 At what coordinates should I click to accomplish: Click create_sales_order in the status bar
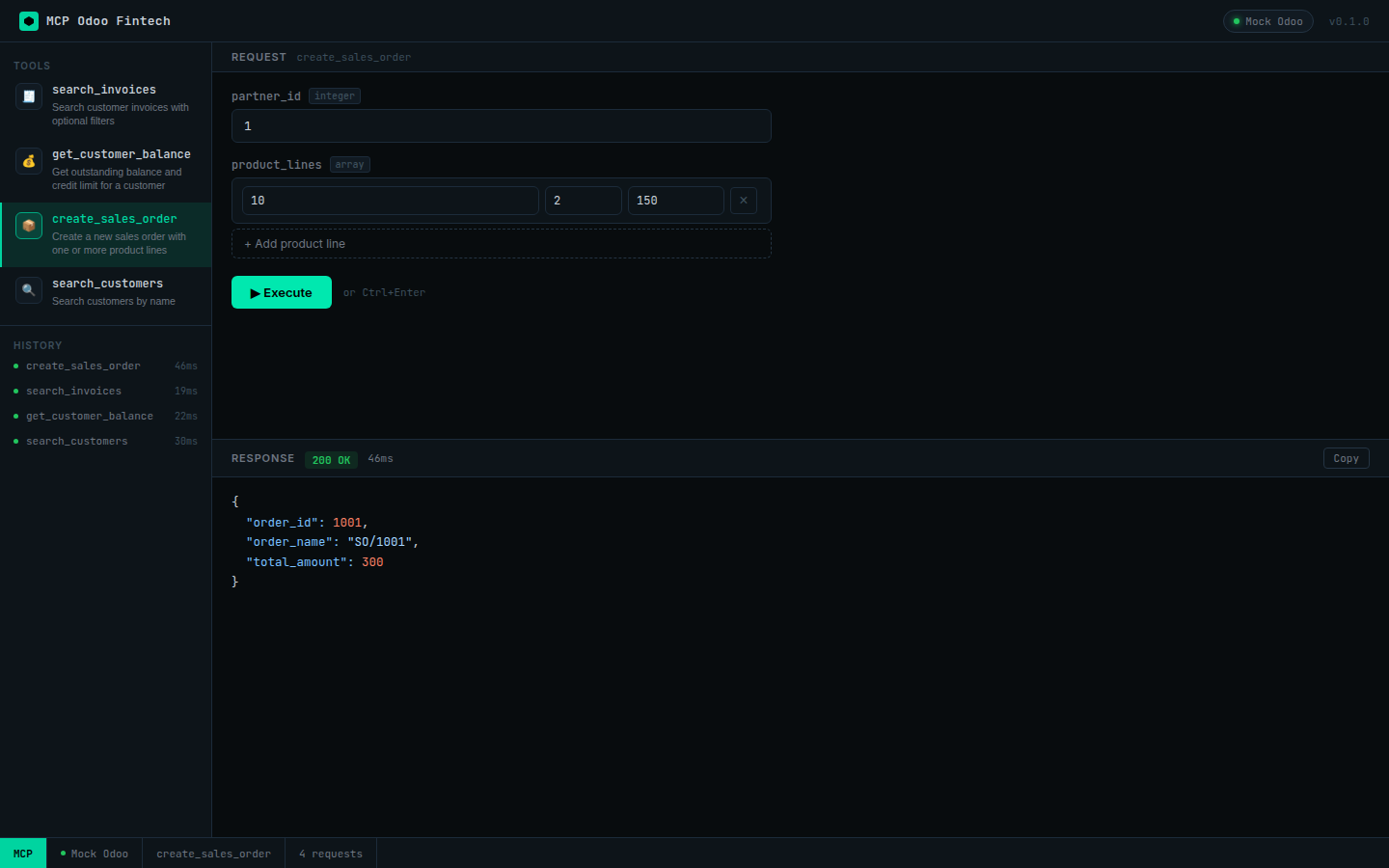(214, 854)
